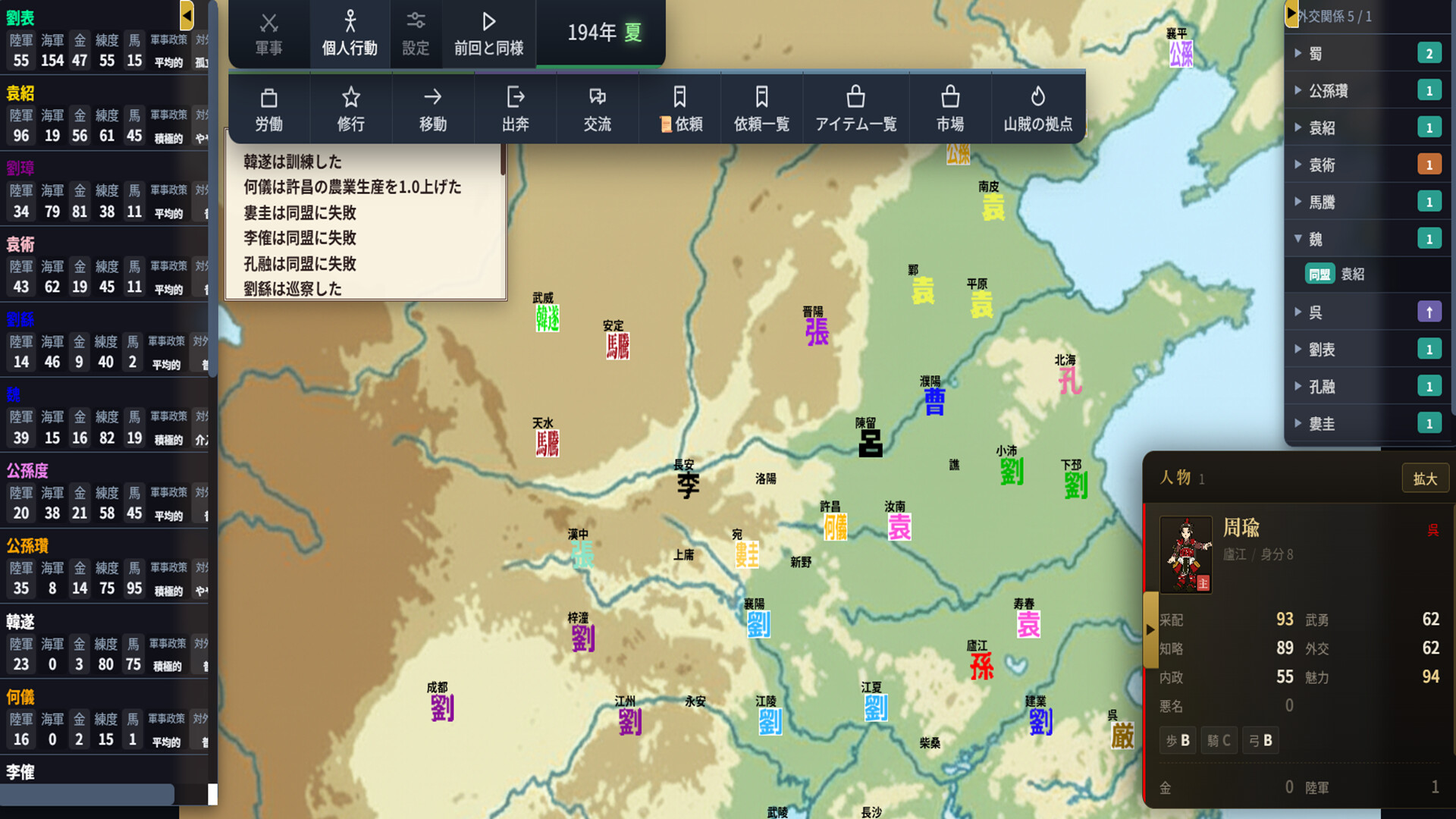Open the 交流 interaction icon

(597, 109)
